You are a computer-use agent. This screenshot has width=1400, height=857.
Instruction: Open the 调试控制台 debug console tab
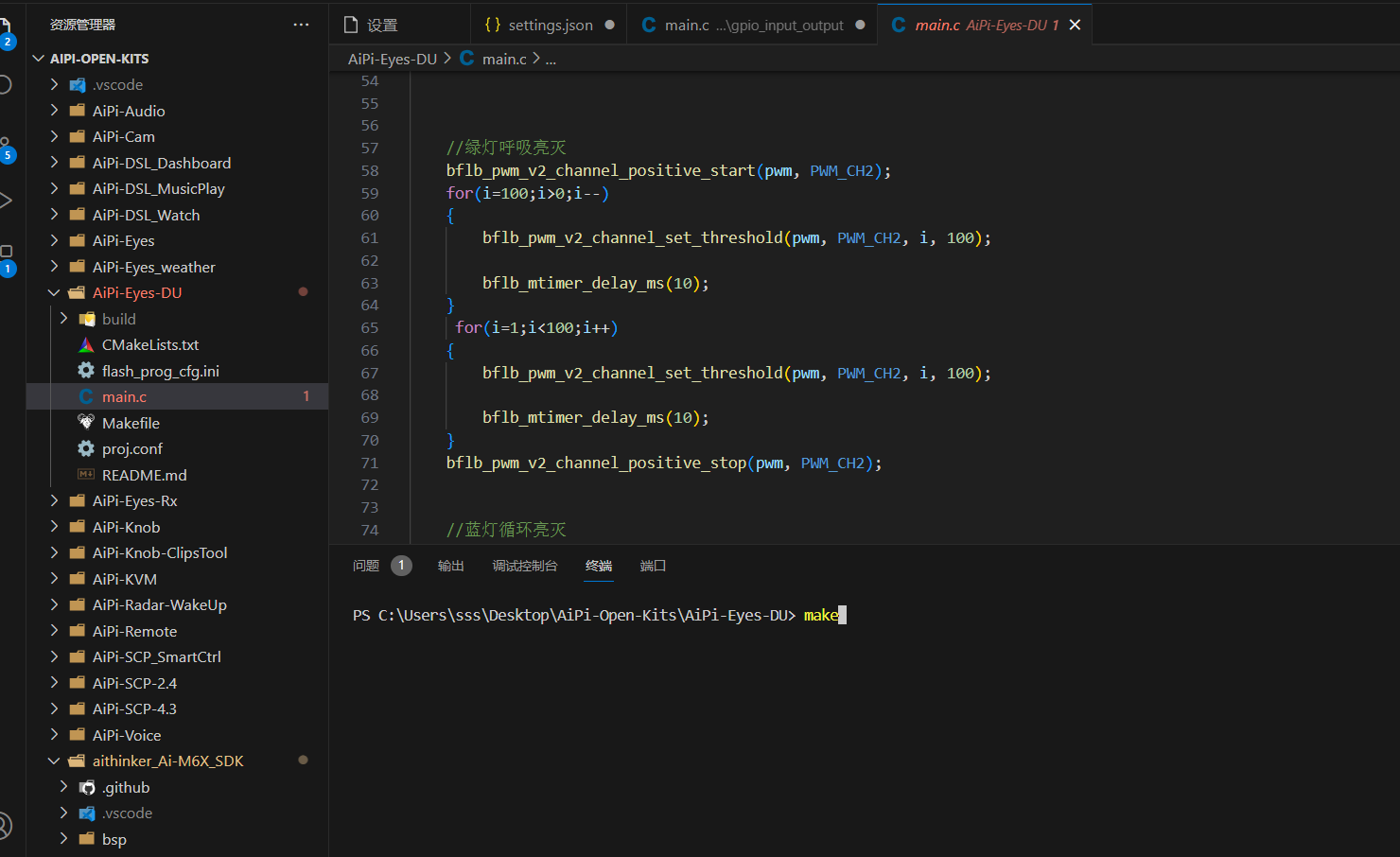coord(525,566)
